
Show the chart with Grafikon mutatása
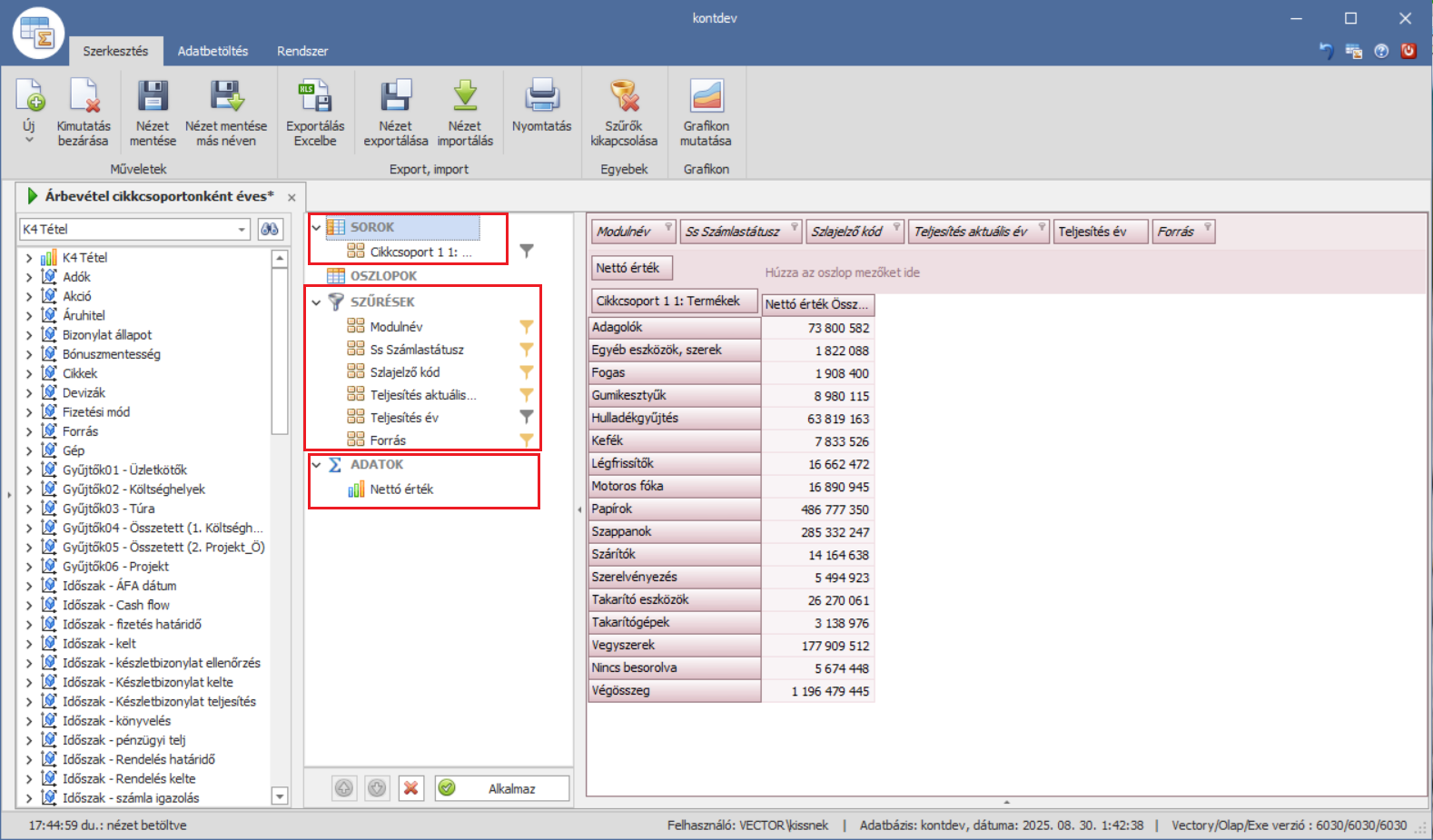706,97
